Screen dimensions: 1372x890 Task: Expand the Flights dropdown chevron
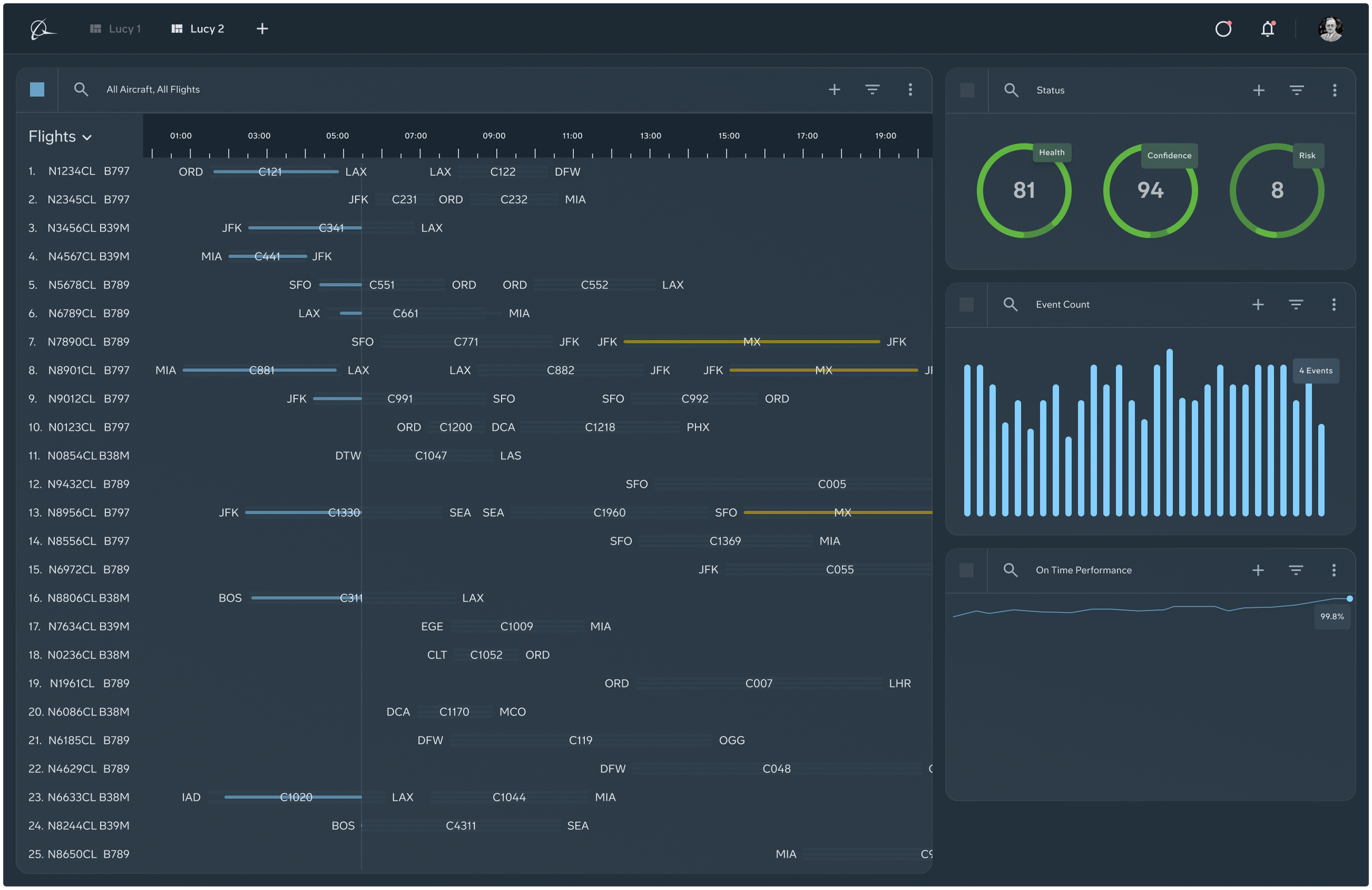point(87,137)
